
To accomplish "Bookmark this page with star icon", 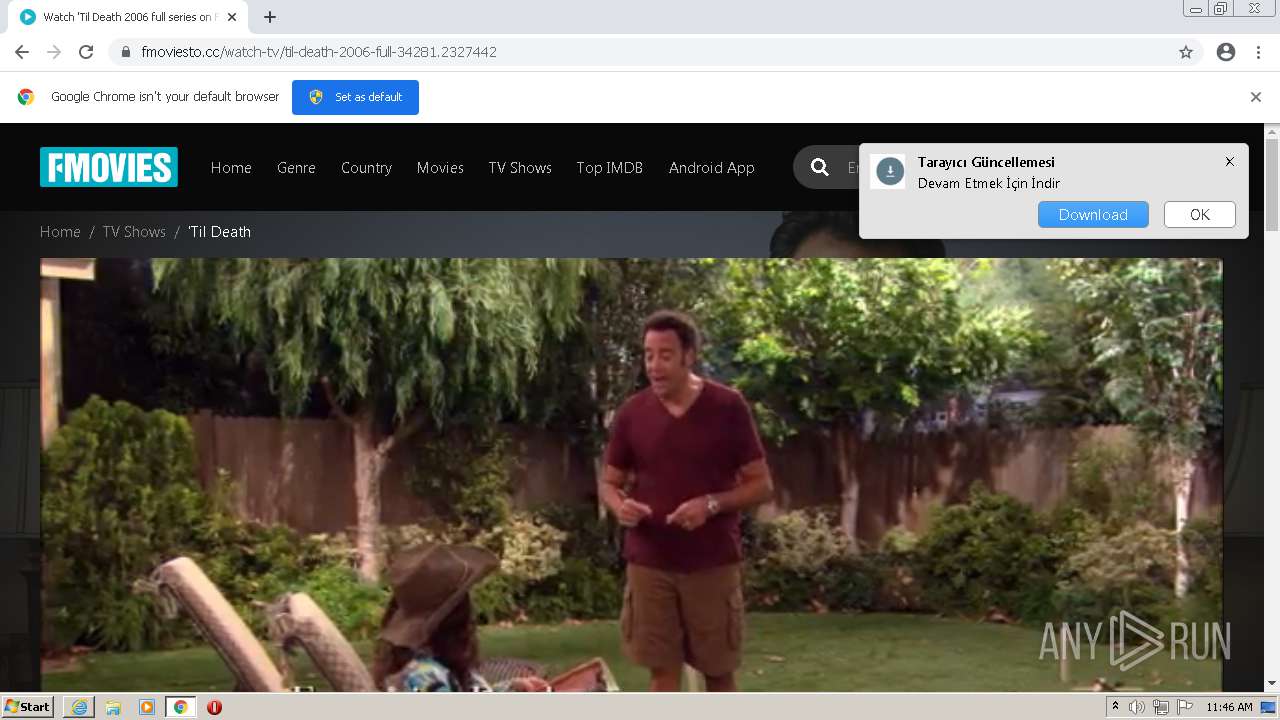I will tap(1186, 52).
